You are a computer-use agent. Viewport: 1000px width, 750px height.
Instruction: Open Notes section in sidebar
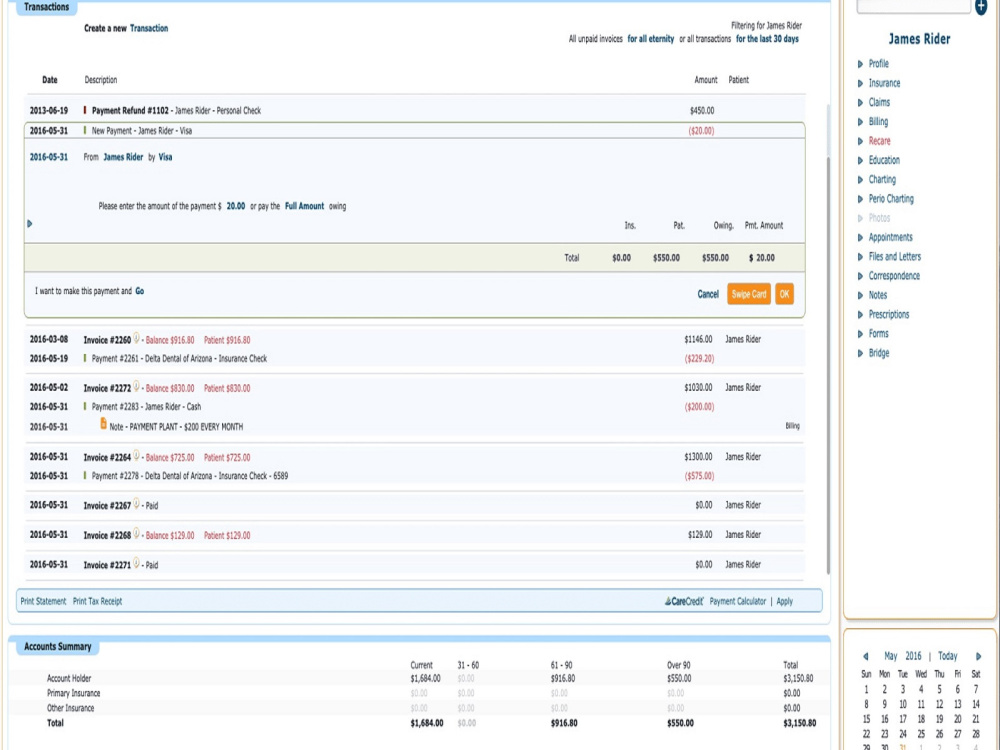click(x=878, y=295)
